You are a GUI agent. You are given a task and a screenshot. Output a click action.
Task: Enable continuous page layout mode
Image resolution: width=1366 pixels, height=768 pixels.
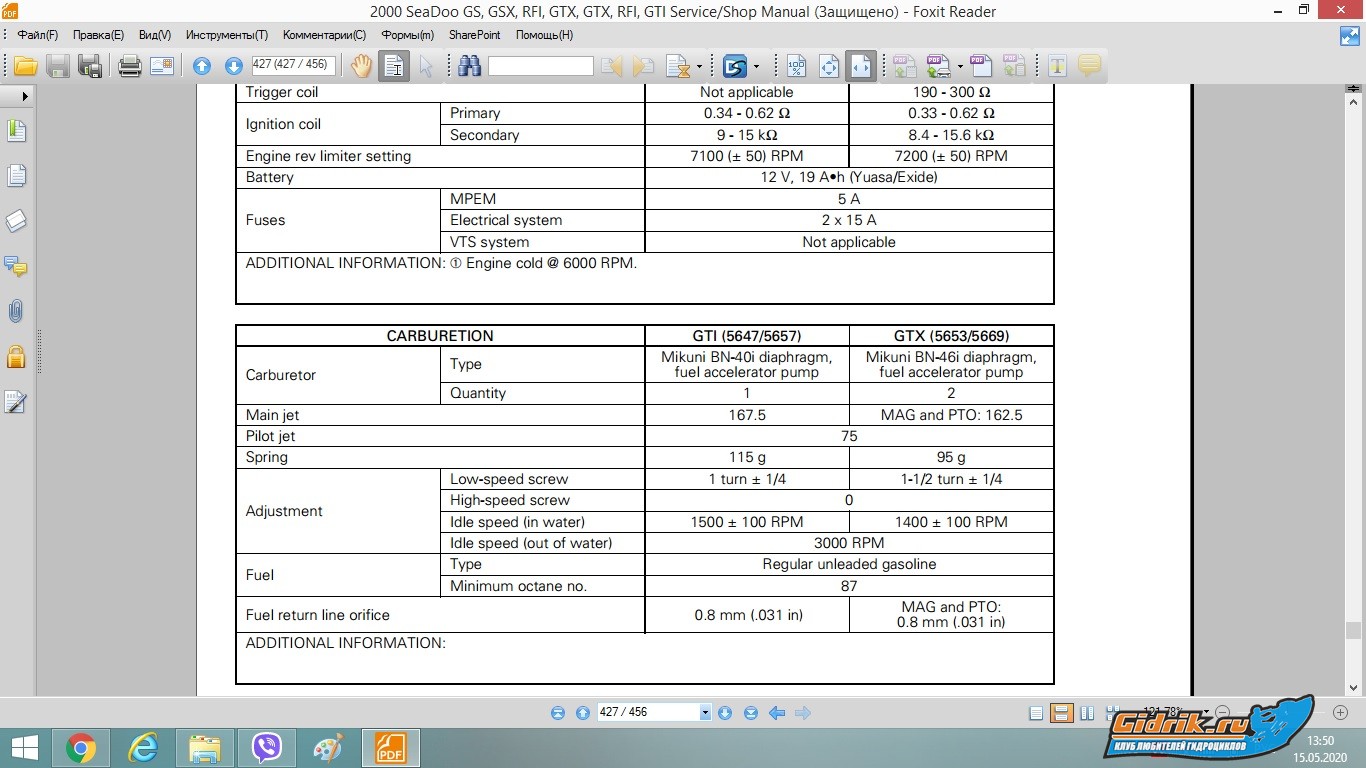click(x=1061, y=713)
